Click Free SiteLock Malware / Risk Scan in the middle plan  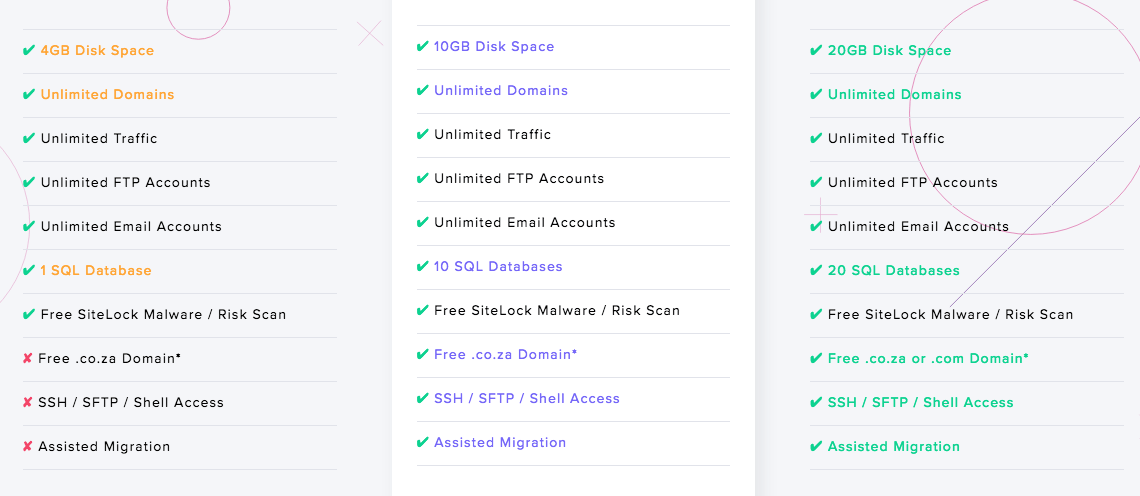coord(557,311)
